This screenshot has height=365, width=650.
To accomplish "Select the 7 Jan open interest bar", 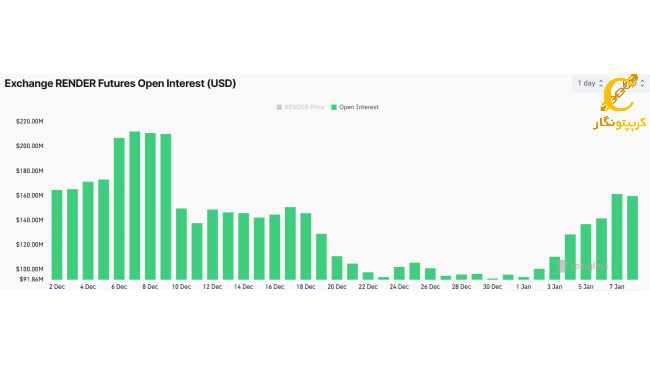I will 616,237.
